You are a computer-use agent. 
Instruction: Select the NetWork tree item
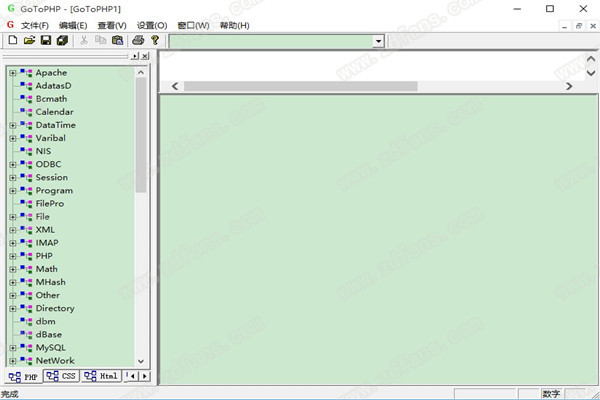55,361
